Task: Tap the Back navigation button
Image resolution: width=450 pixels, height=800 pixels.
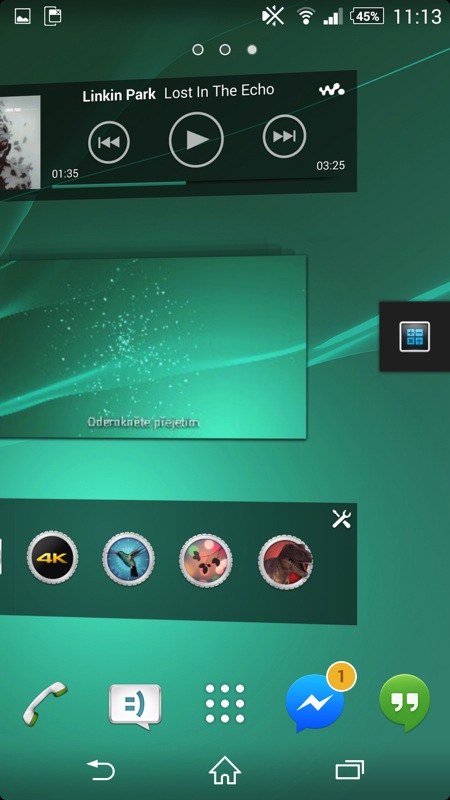Action: tap(101, 770)
